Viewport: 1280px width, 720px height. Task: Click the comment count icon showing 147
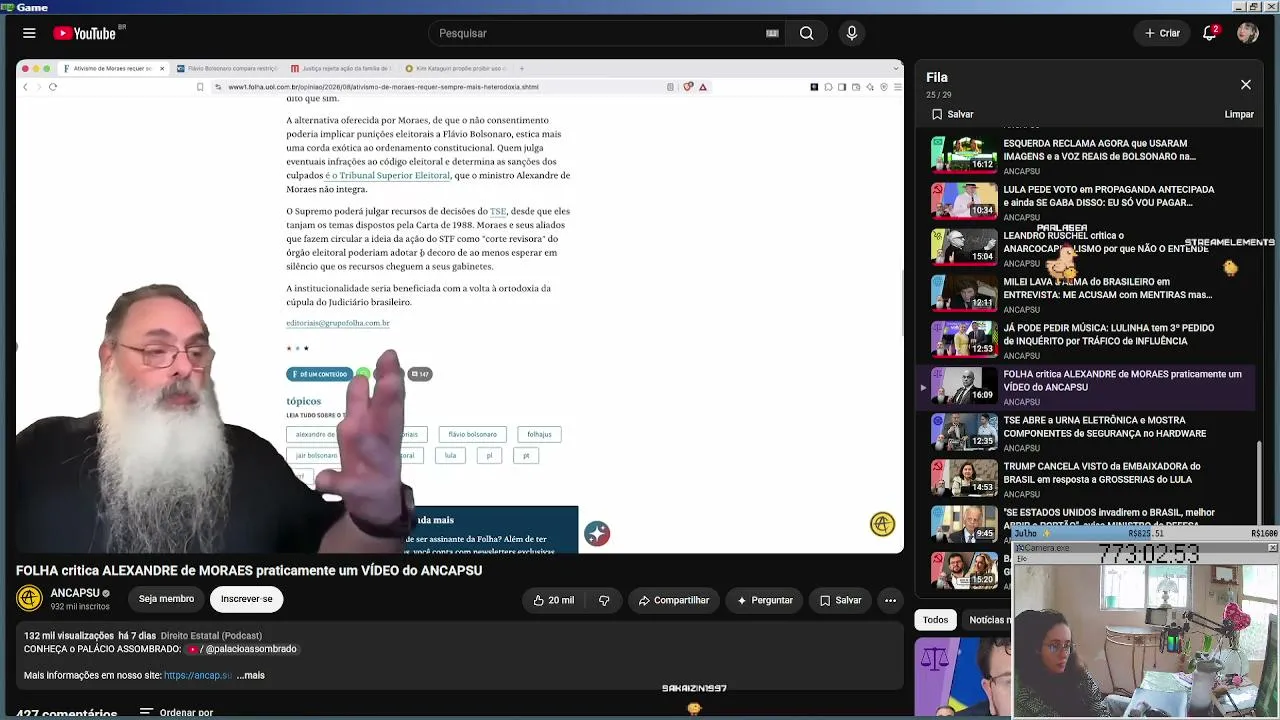coord(420,374)
